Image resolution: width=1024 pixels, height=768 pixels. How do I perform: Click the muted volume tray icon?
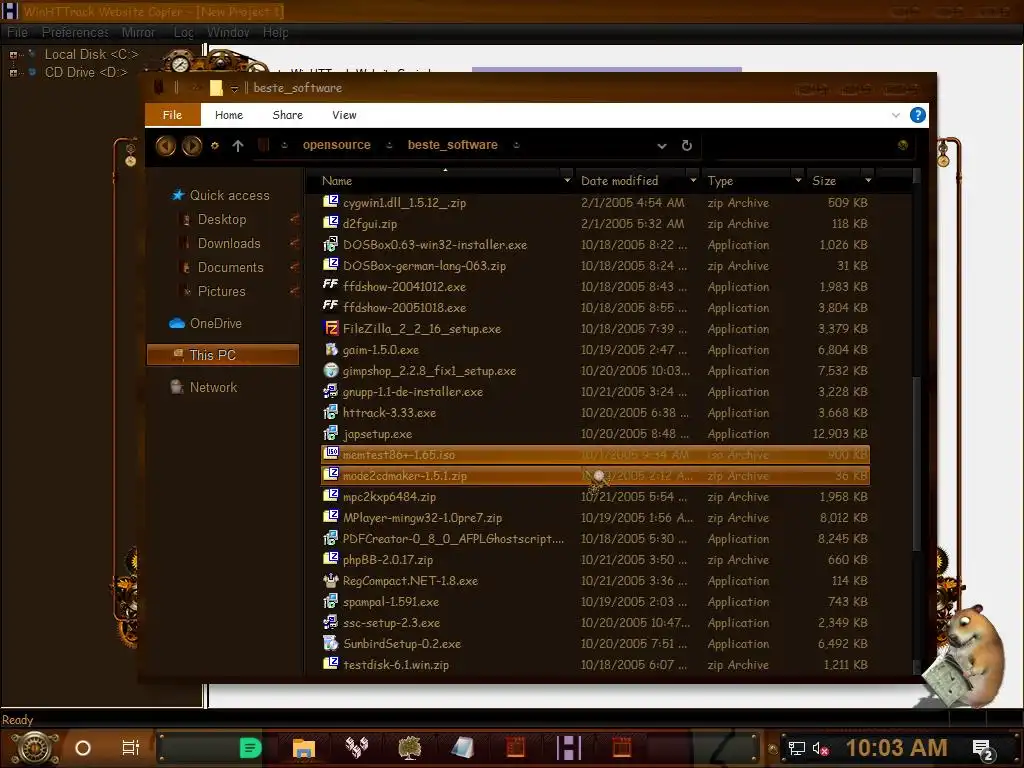[820, 748]
